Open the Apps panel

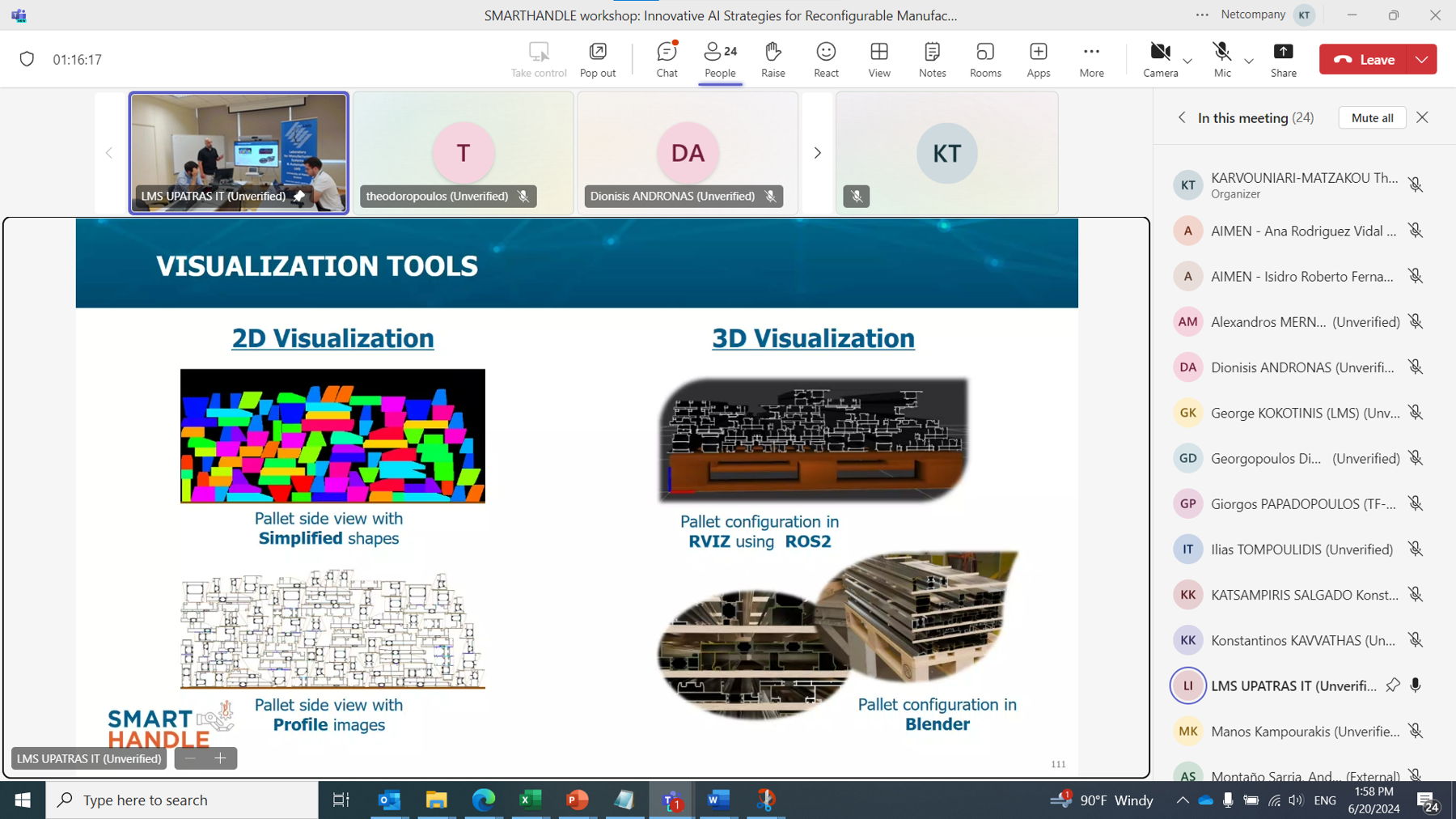[1038, 59]
